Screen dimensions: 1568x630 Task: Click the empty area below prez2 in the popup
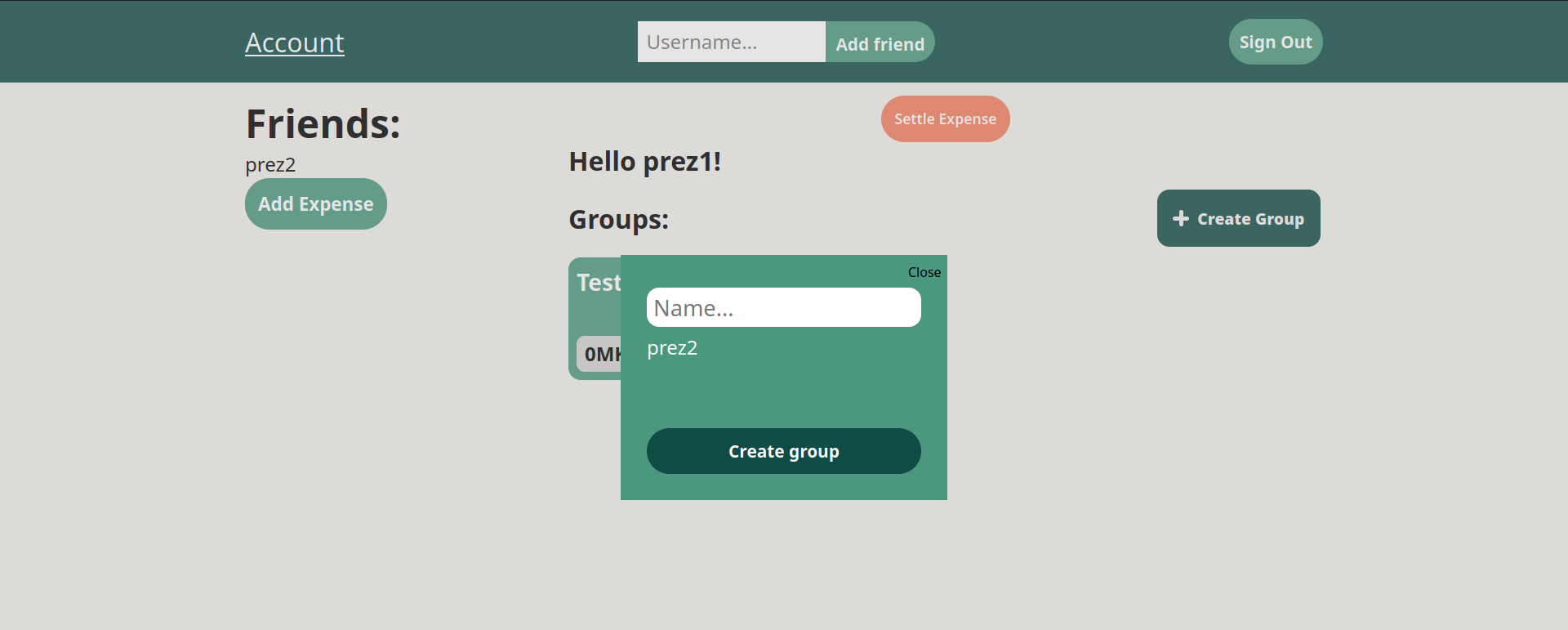[x=783, y=392]
